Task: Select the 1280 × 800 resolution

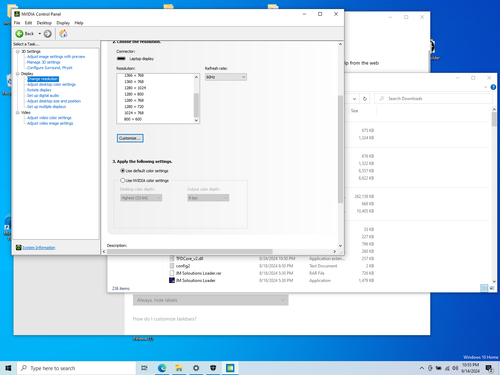Action: 134,94
